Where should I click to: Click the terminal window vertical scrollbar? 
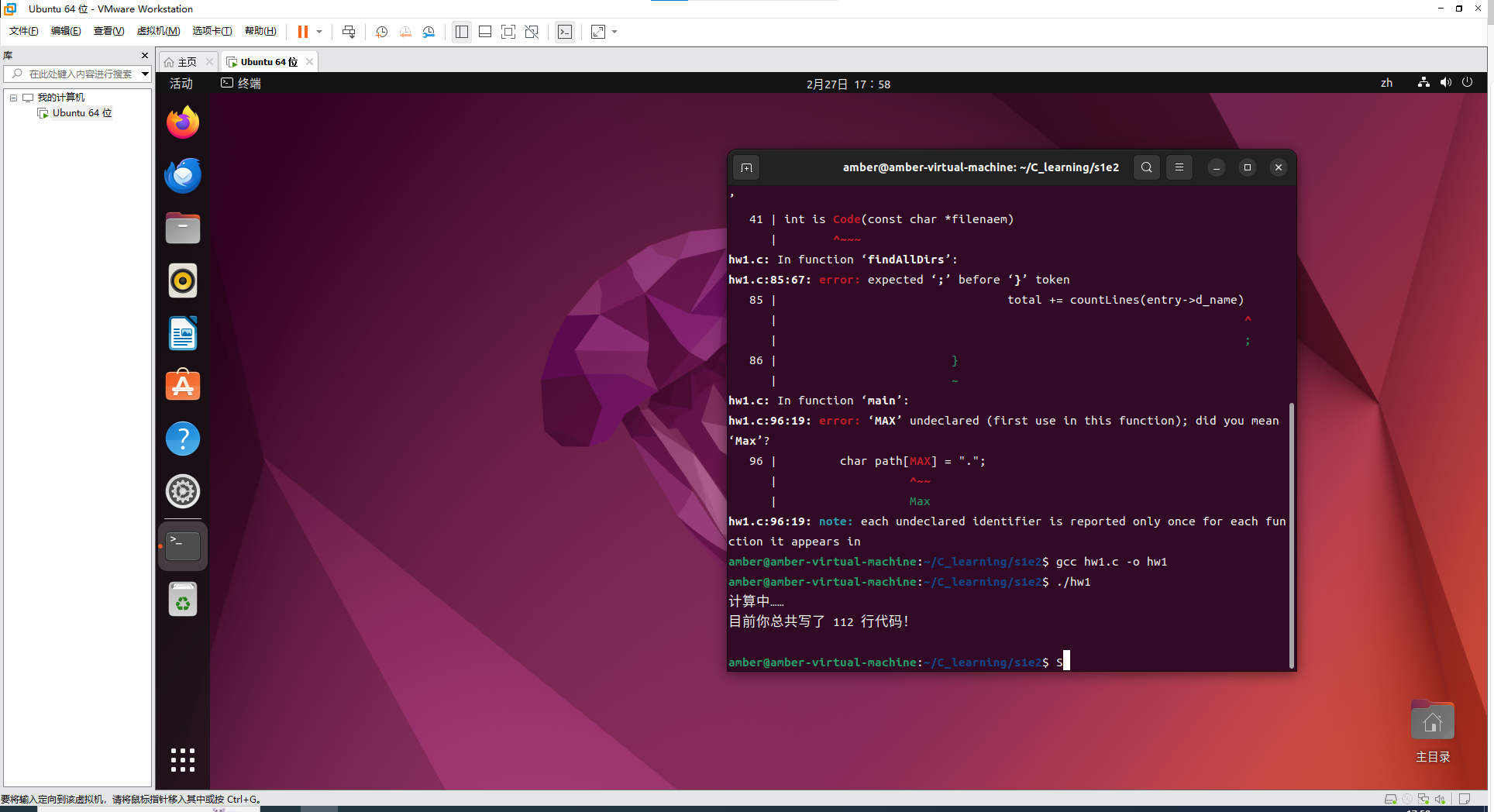(1291, 535)
